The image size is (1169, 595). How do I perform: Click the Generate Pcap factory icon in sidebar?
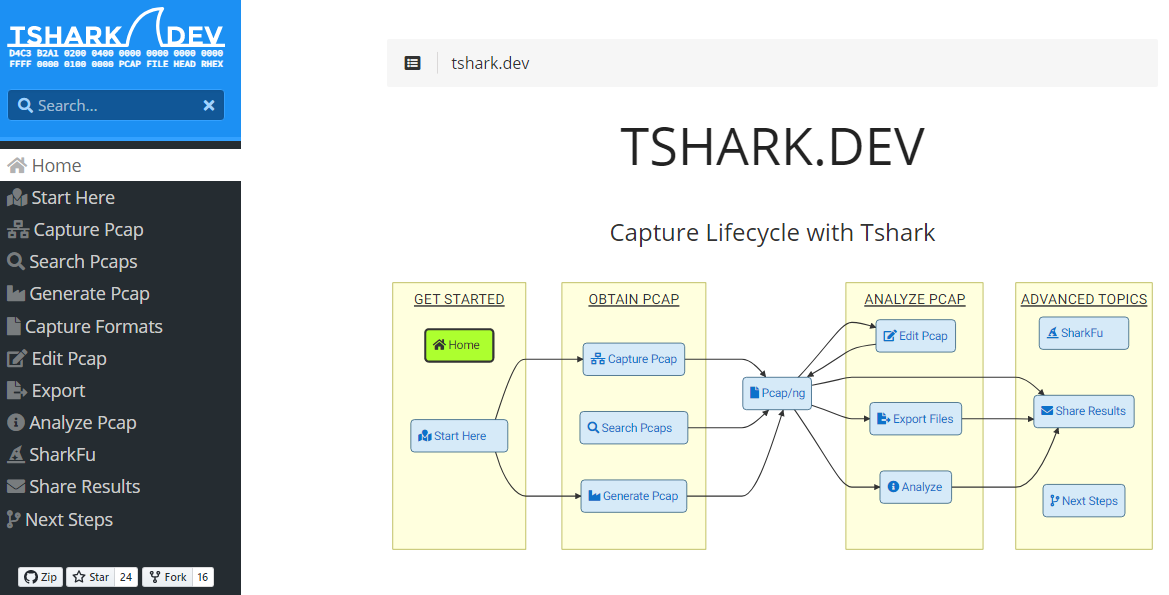tap(16, 294)
